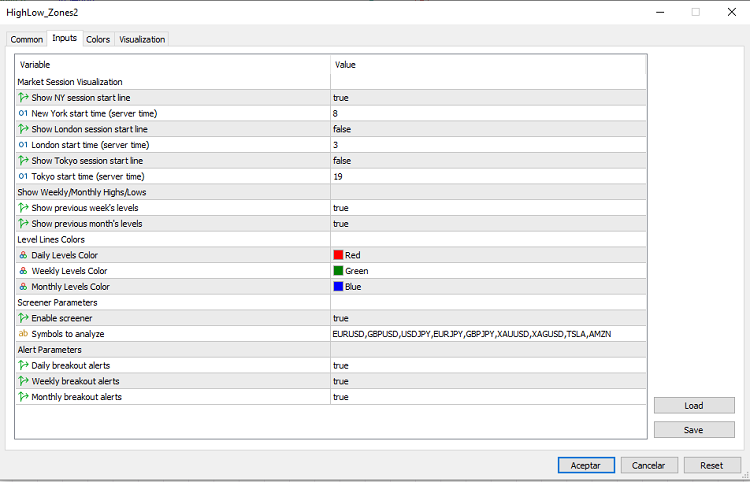This screenshot has width=750, height=482.
Task: Click the color icon beside Monthly Levels Color
Action: [x=23, y=287]
